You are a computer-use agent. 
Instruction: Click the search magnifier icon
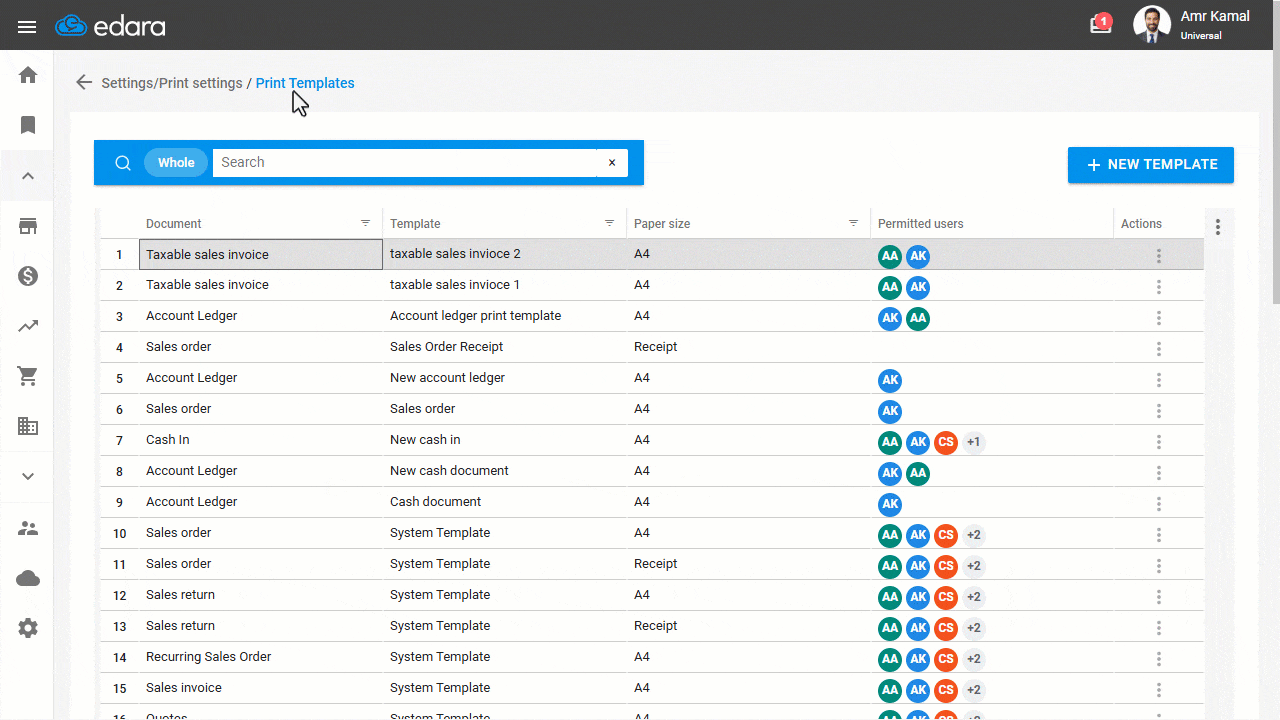coord(123,163)
